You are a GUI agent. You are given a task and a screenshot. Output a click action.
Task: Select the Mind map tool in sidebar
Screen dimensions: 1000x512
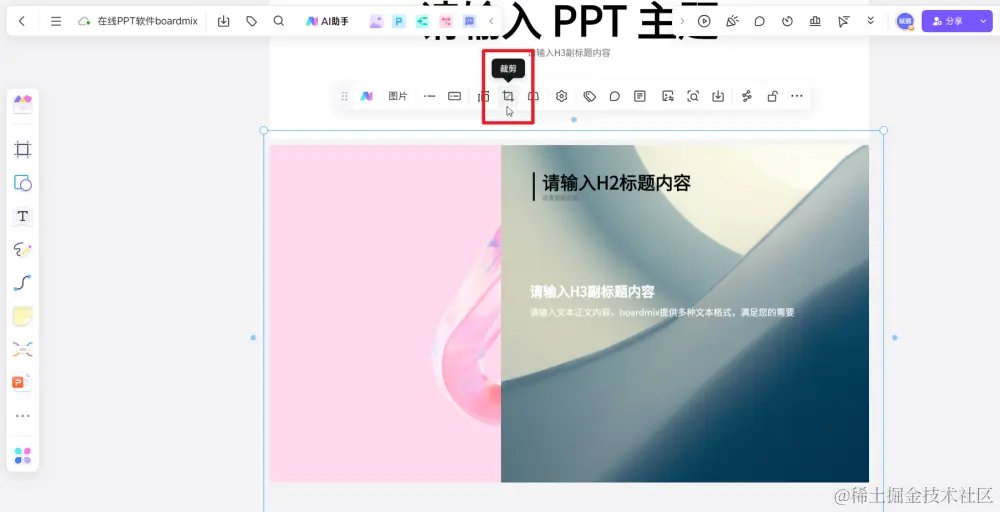[23, 349]
